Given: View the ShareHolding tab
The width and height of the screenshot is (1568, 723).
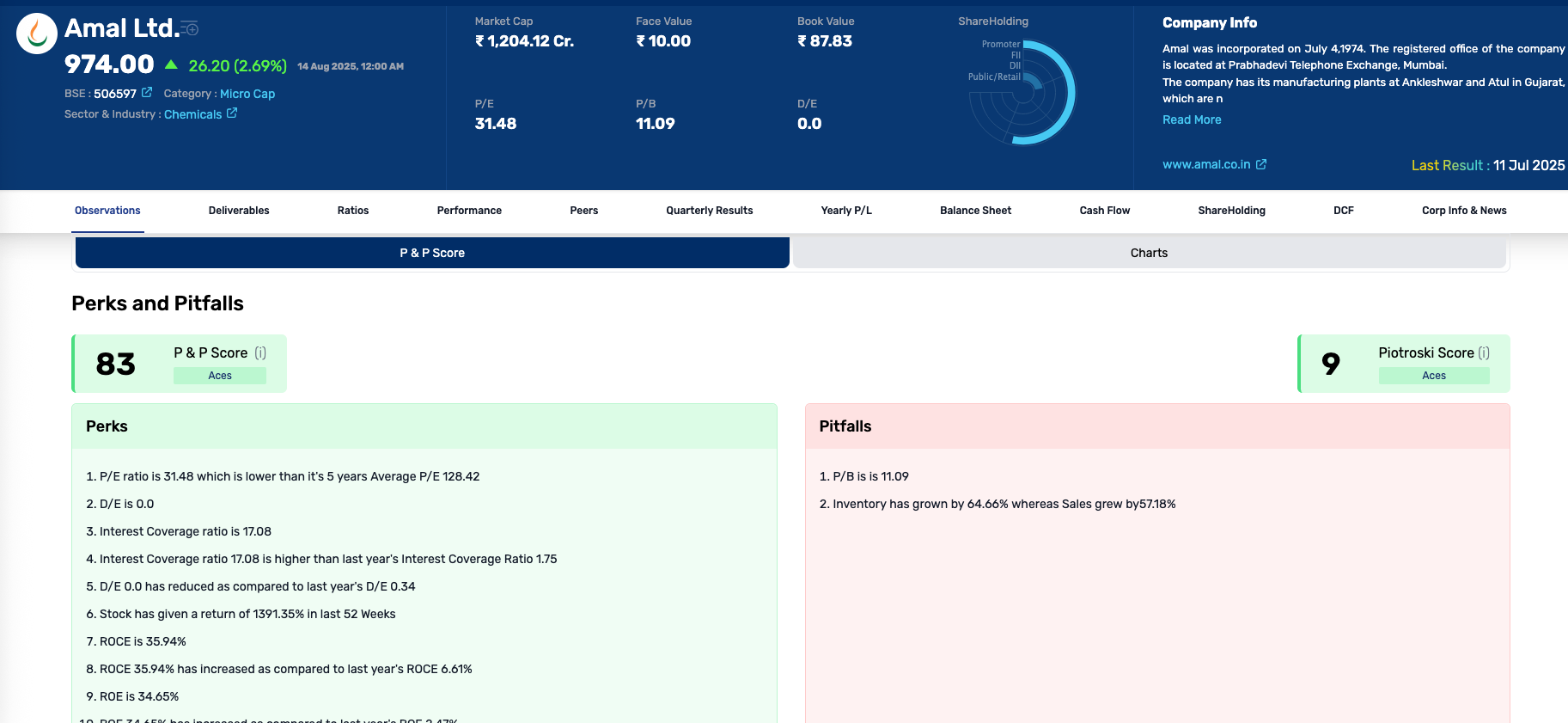Looking at the screenshot, I should pos(1232,211).
